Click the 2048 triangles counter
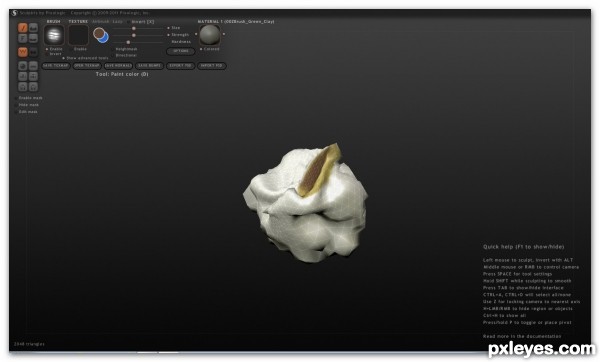This screenshot has width=600, height=362. (x=29, y=344)
